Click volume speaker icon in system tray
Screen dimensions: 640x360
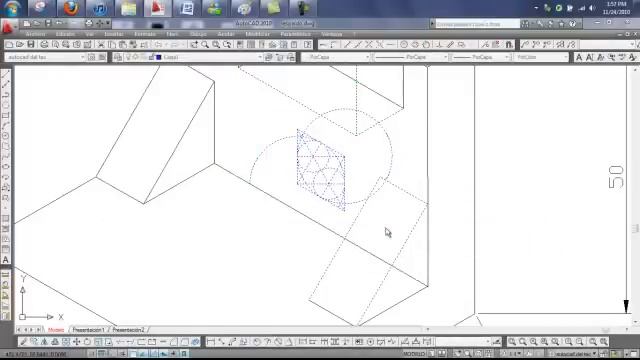point(592,8)
